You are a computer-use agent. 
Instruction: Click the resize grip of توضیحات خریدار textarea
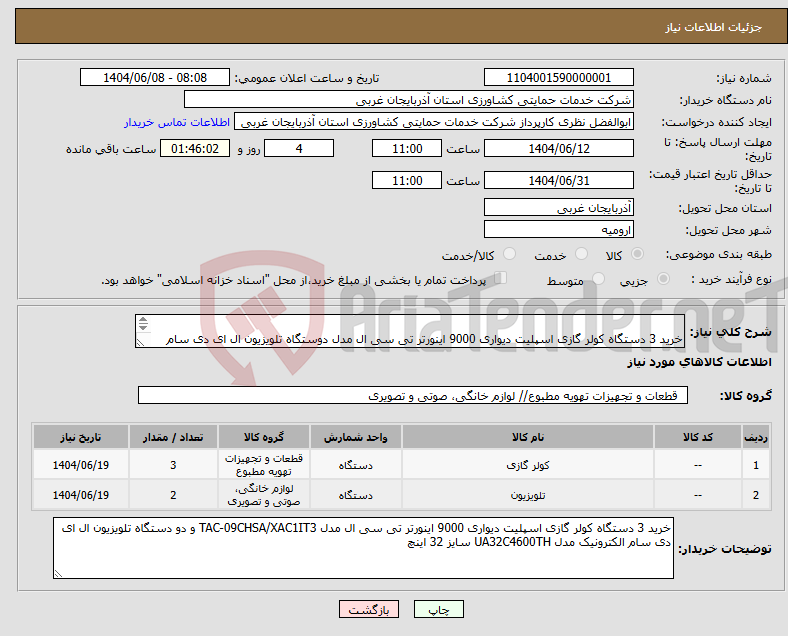58,574
